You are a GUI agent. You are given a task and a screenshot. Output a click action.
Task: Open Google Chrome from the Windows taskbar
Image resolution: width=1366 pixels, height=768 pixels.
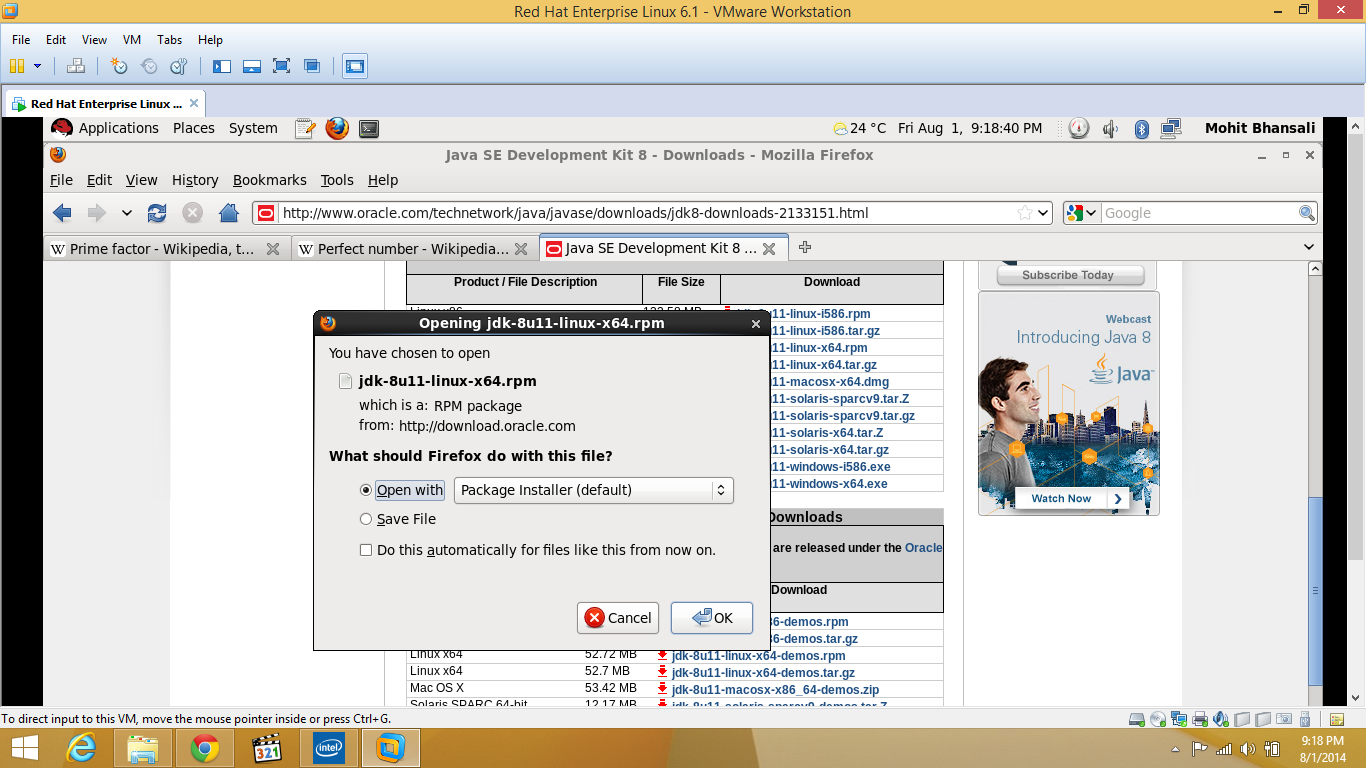pyautogui.click(x=205, y=747)
